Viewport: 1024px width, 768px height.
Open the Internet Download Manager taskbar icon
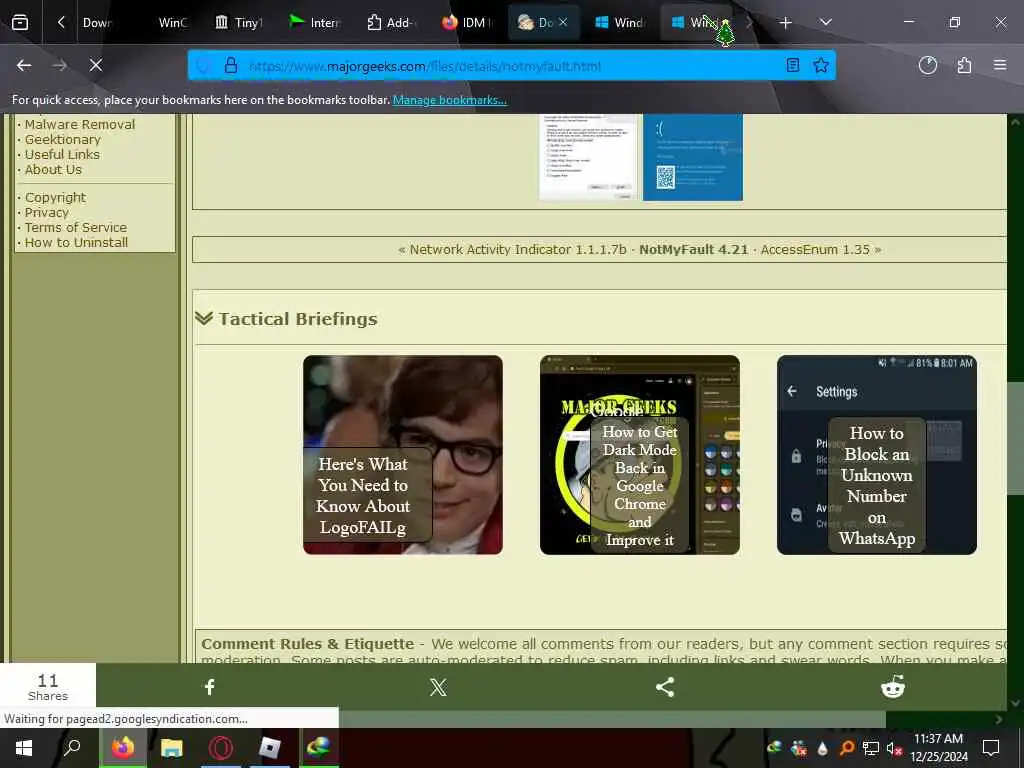319,748
